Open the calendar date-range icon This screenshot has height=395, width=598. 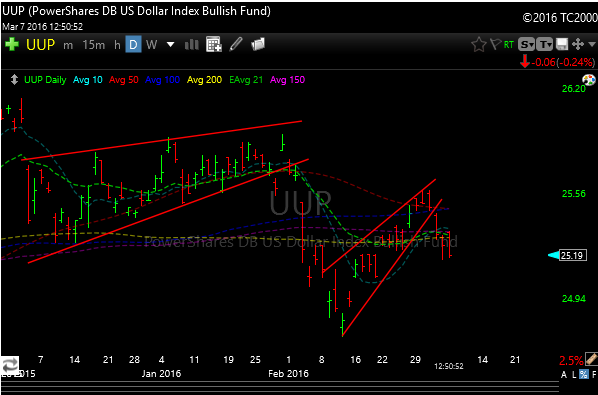(214, 44)
